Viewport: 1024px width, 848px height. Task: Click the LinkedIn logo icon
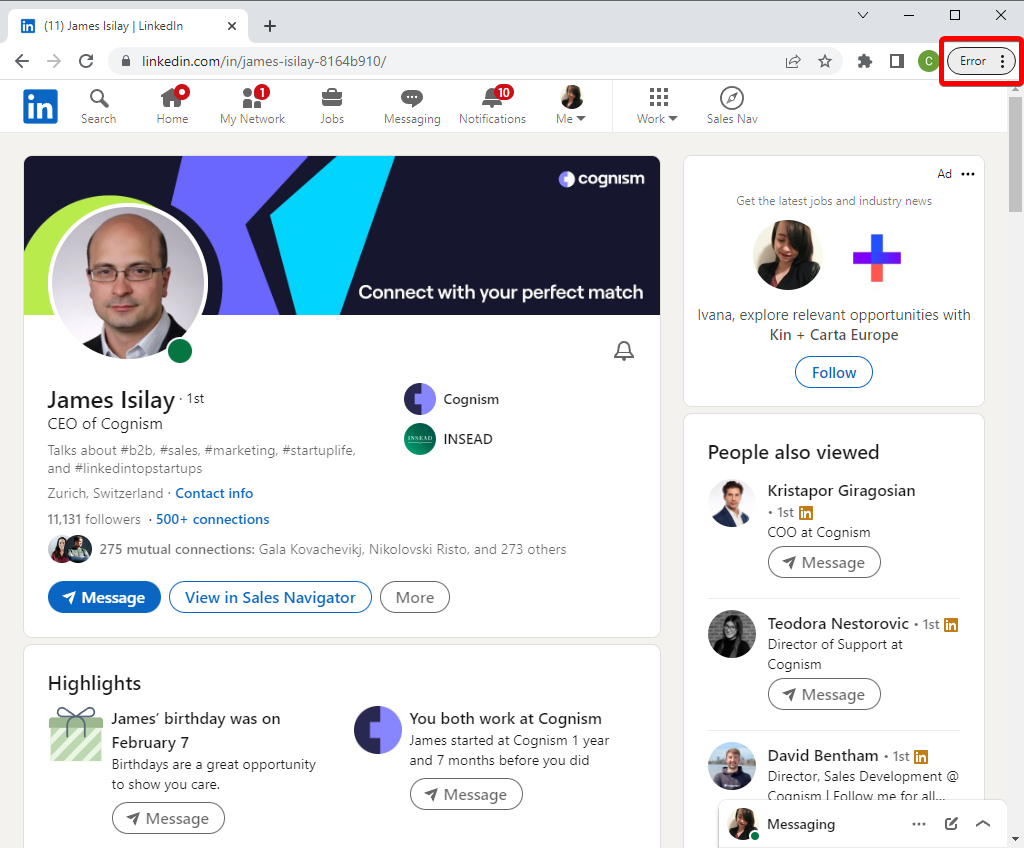click(40, 106)
